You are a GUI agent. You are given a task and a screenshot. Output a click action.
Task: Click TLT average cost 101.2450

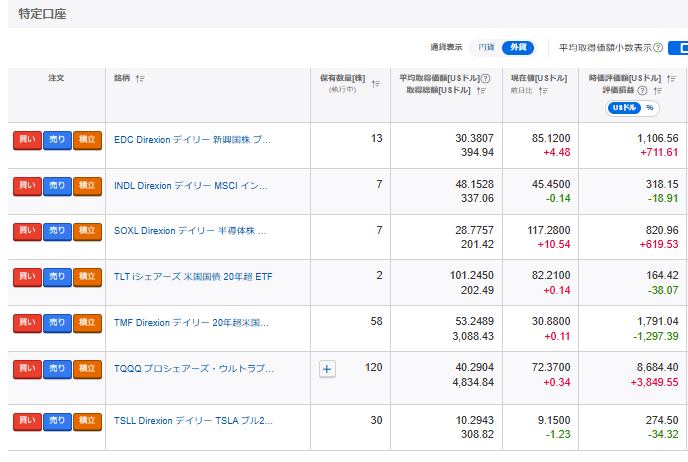[x=472, y=276]
